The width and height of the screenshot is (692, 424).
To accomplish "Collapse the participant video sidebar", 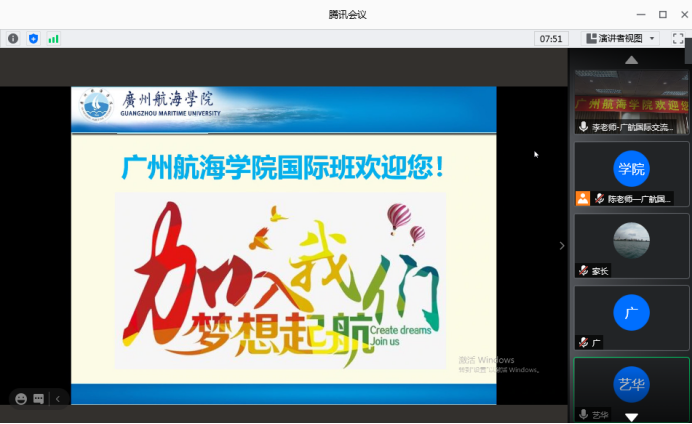I will click(561, 245).
